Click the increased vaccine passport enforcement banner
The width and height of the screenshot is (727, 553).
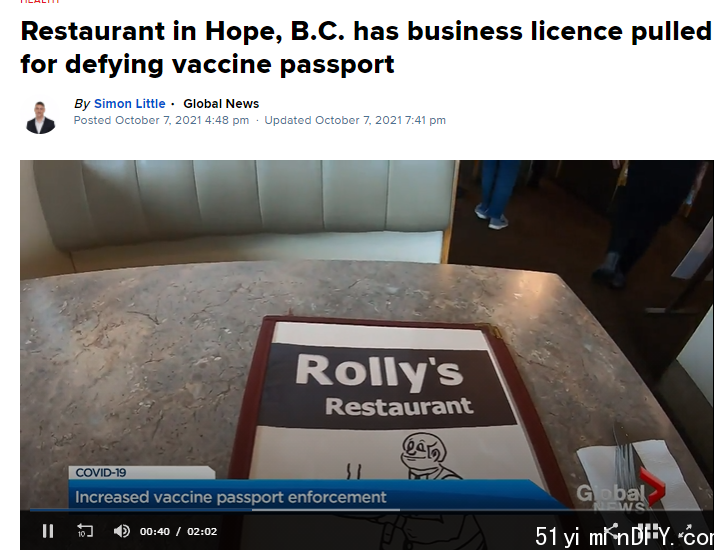click(230, 497)
